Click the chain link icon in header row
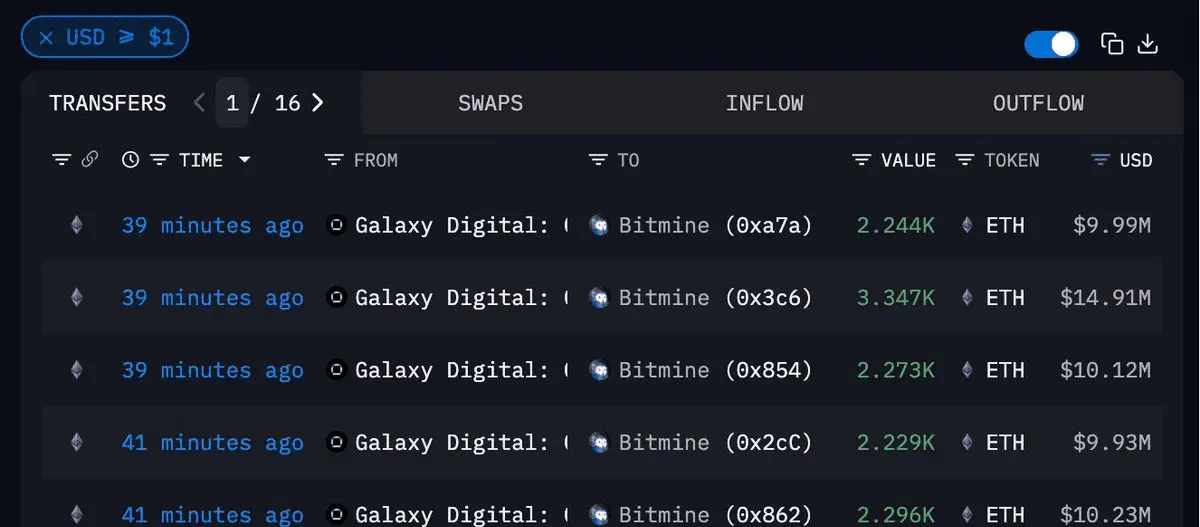This screenshot has width=1200, height=527. pos(89,159)
